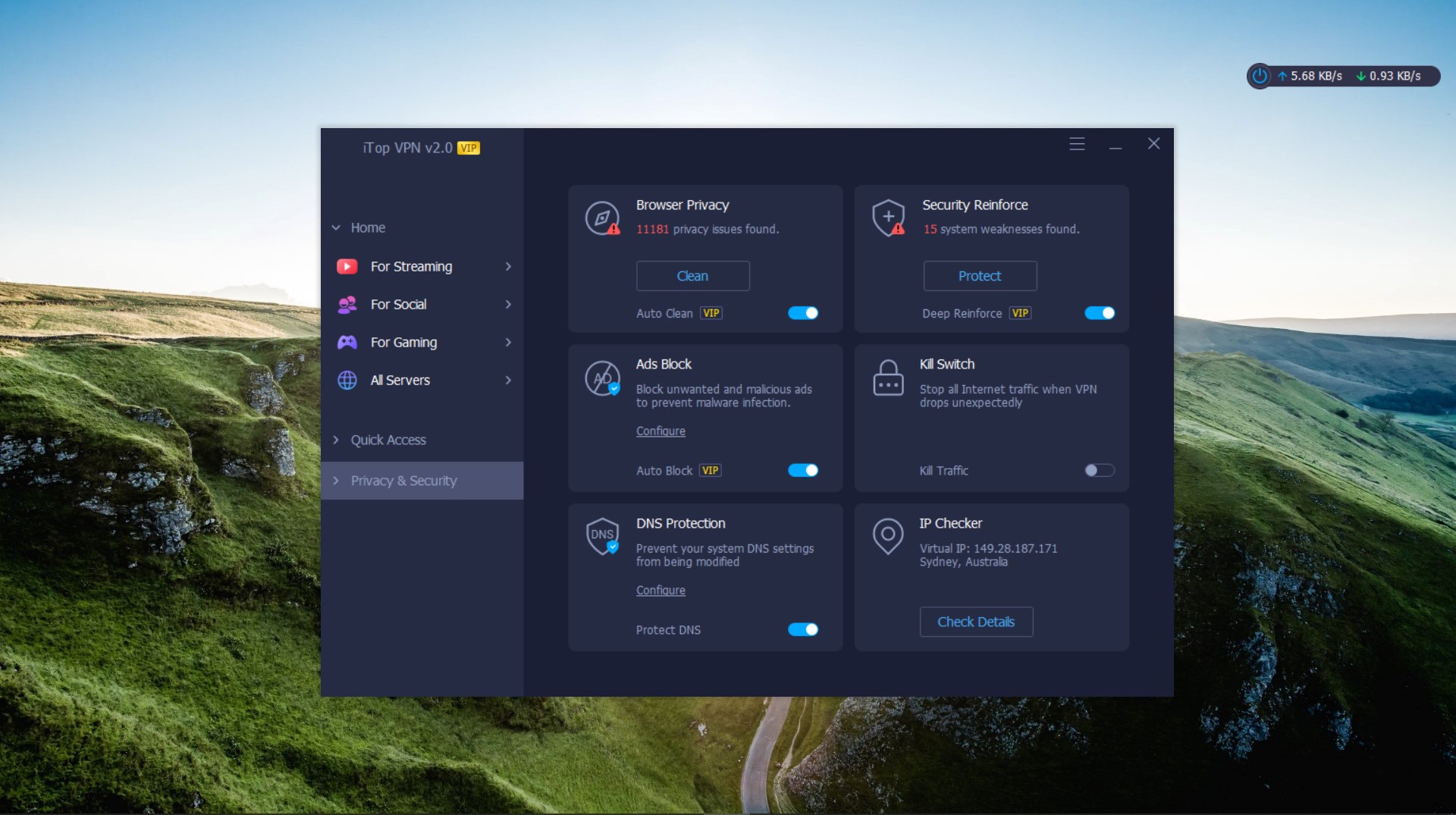Screen dimensions: 1456x815
Task: Click the Ads Block title
Action: (x=664, y=364)
